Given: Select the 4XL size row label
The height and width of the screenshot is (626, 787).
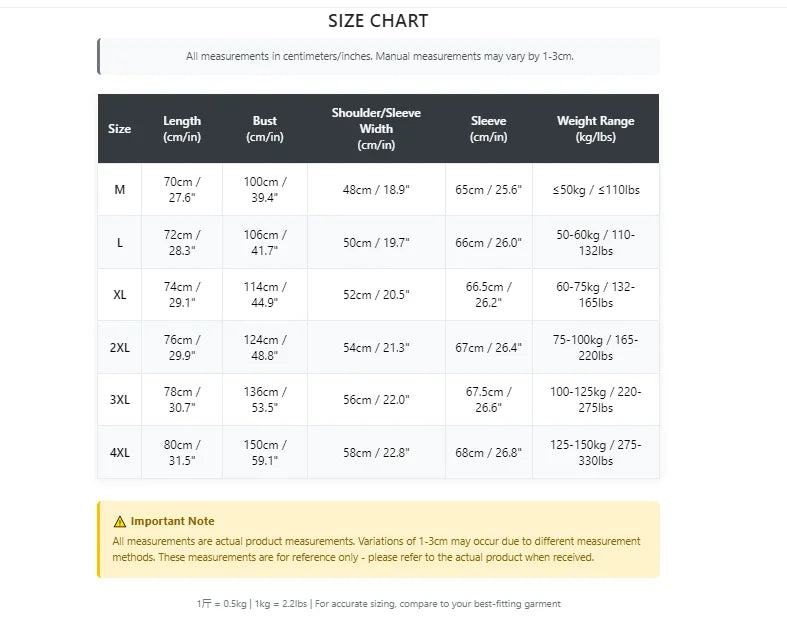Looking at the screenshot, I should tap(119, 452).
